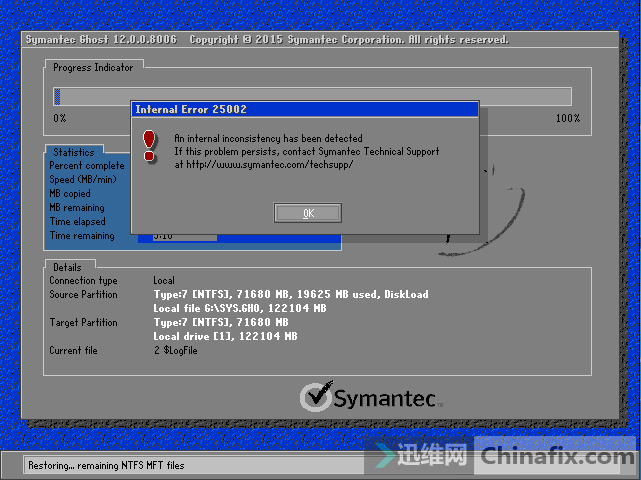
Task: Click 'Current file' details label
Action: point(73,350)
